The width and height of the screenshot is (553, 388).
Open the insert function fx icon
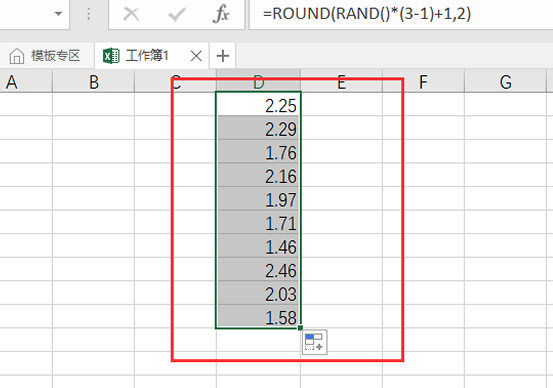point(221,14)
